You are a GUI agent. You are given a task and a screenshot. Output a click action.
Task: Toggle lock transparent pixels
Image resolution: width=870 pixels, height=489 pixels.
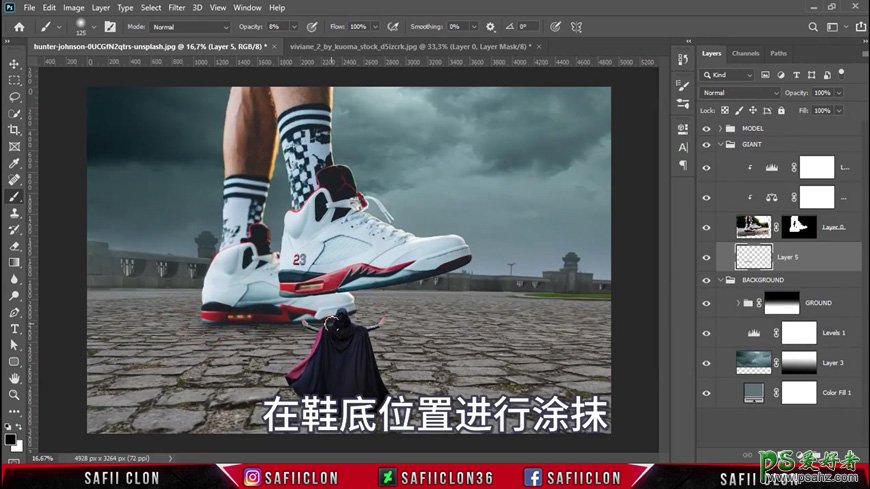point(725,110)
